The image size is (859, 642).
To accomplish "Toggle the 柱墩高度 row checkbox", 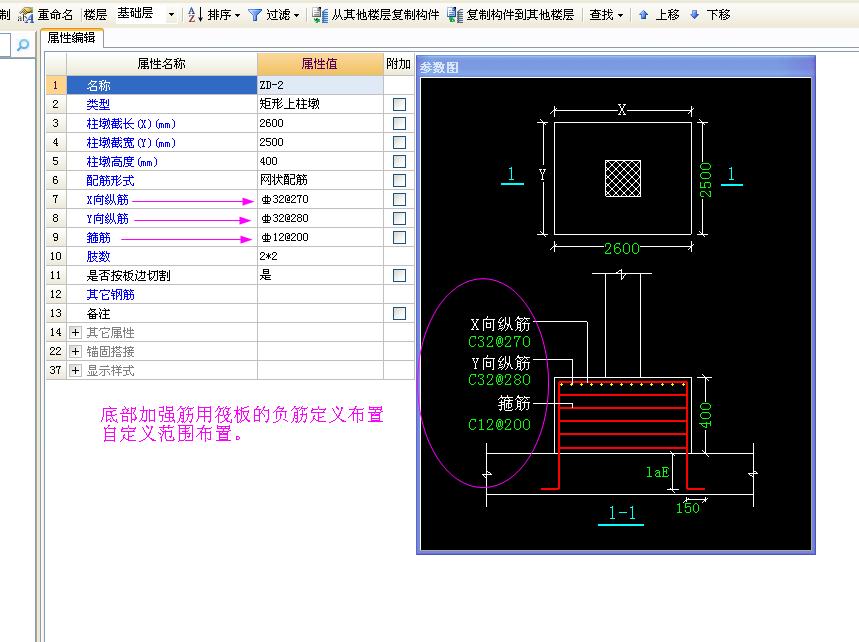I will coord(399,161).
